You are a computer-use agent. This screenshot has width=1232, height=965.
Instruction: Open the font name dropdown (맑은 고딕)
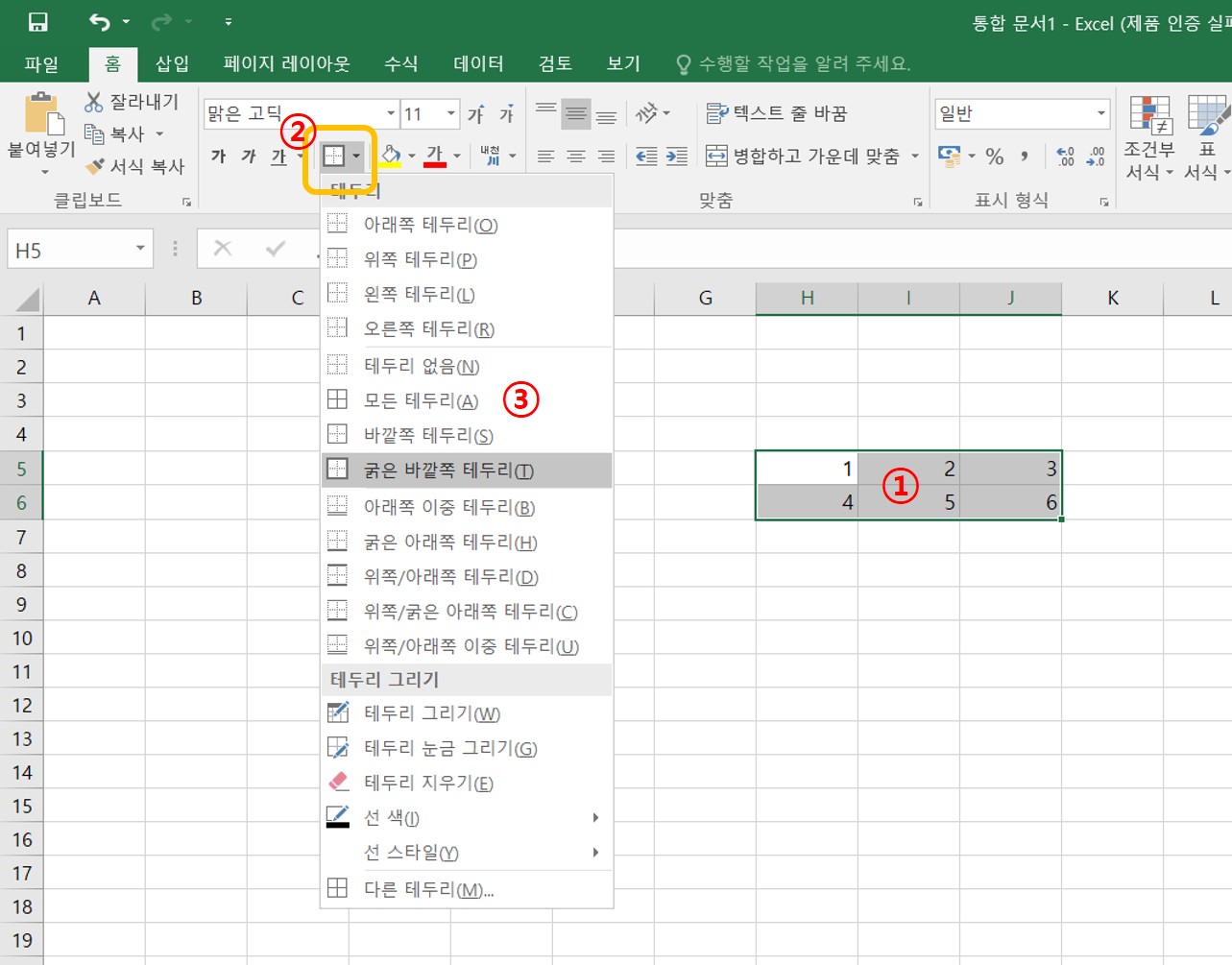391,113
